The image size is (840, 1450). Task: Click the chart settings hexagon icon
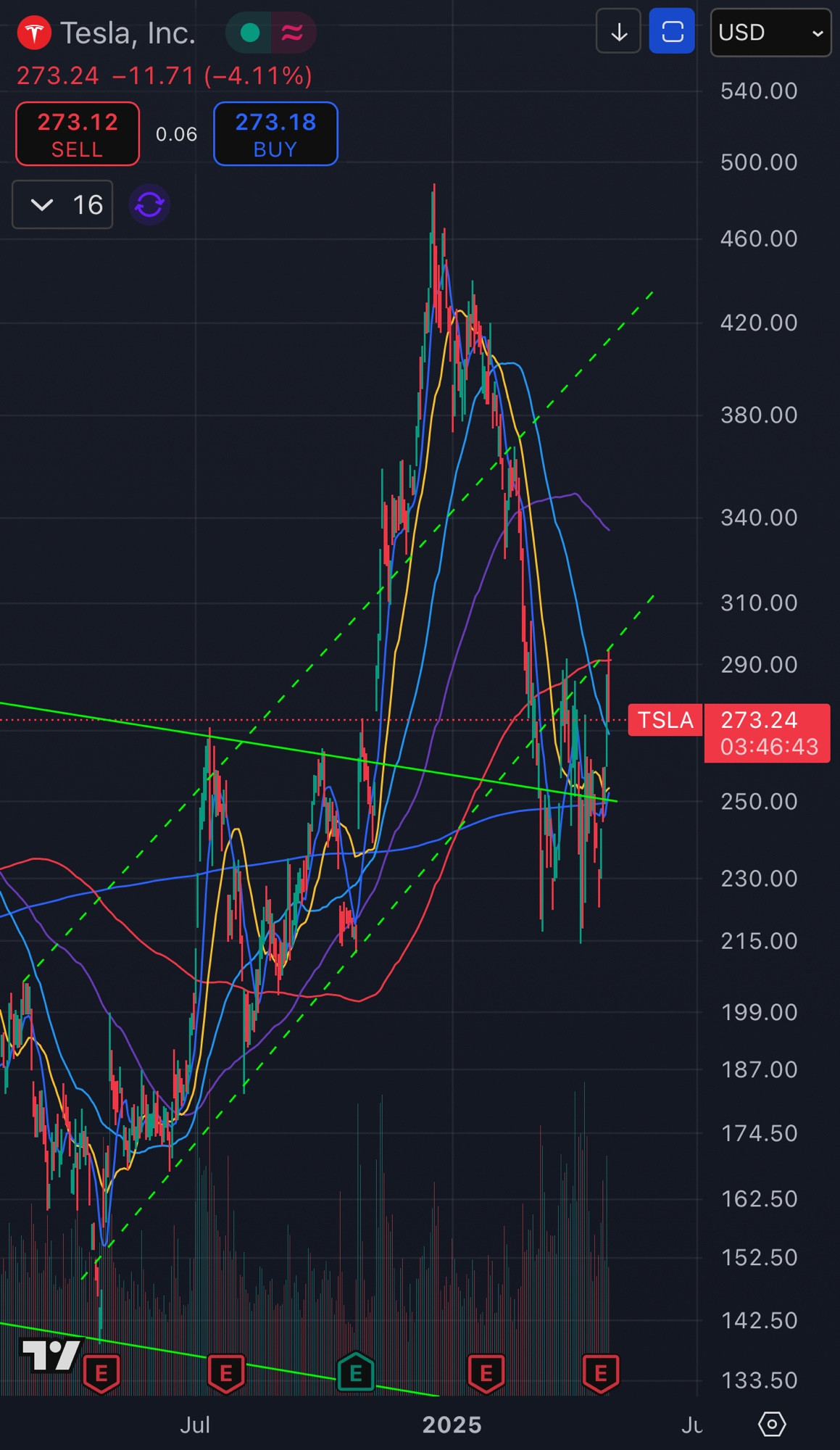tap(772, 1425)
